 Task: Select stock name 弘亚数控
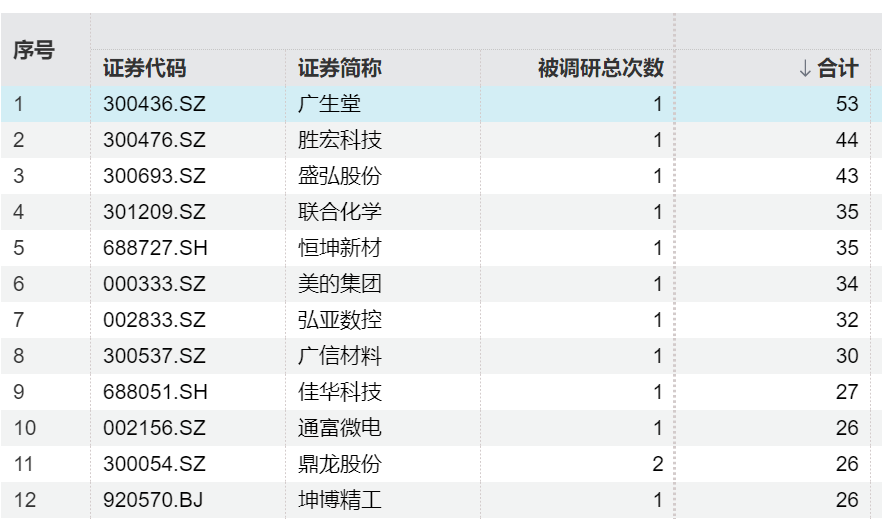coord(340,320)
